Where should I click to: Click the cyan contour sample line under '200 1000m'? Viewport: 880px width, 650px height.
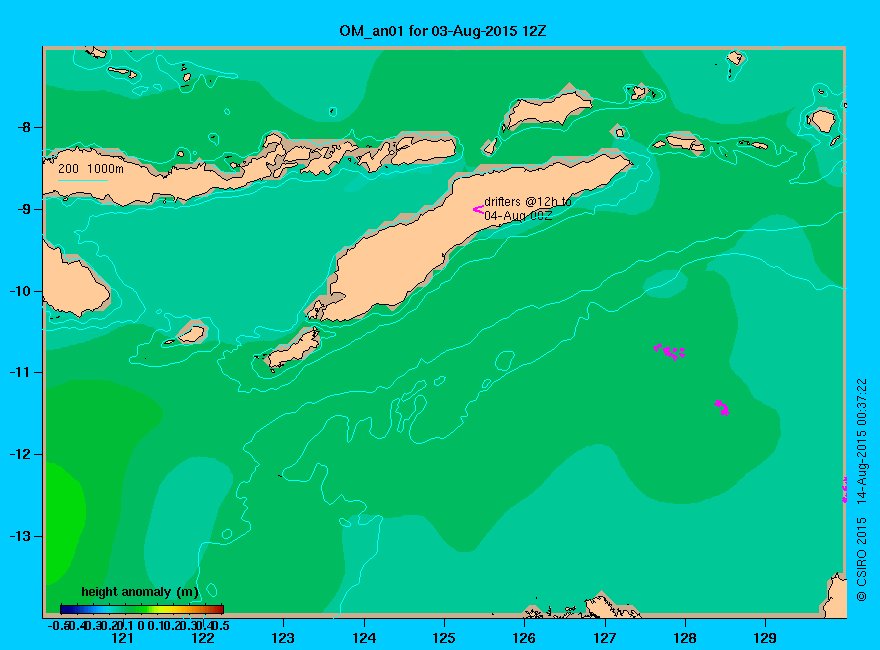click(x=82, y=180)
